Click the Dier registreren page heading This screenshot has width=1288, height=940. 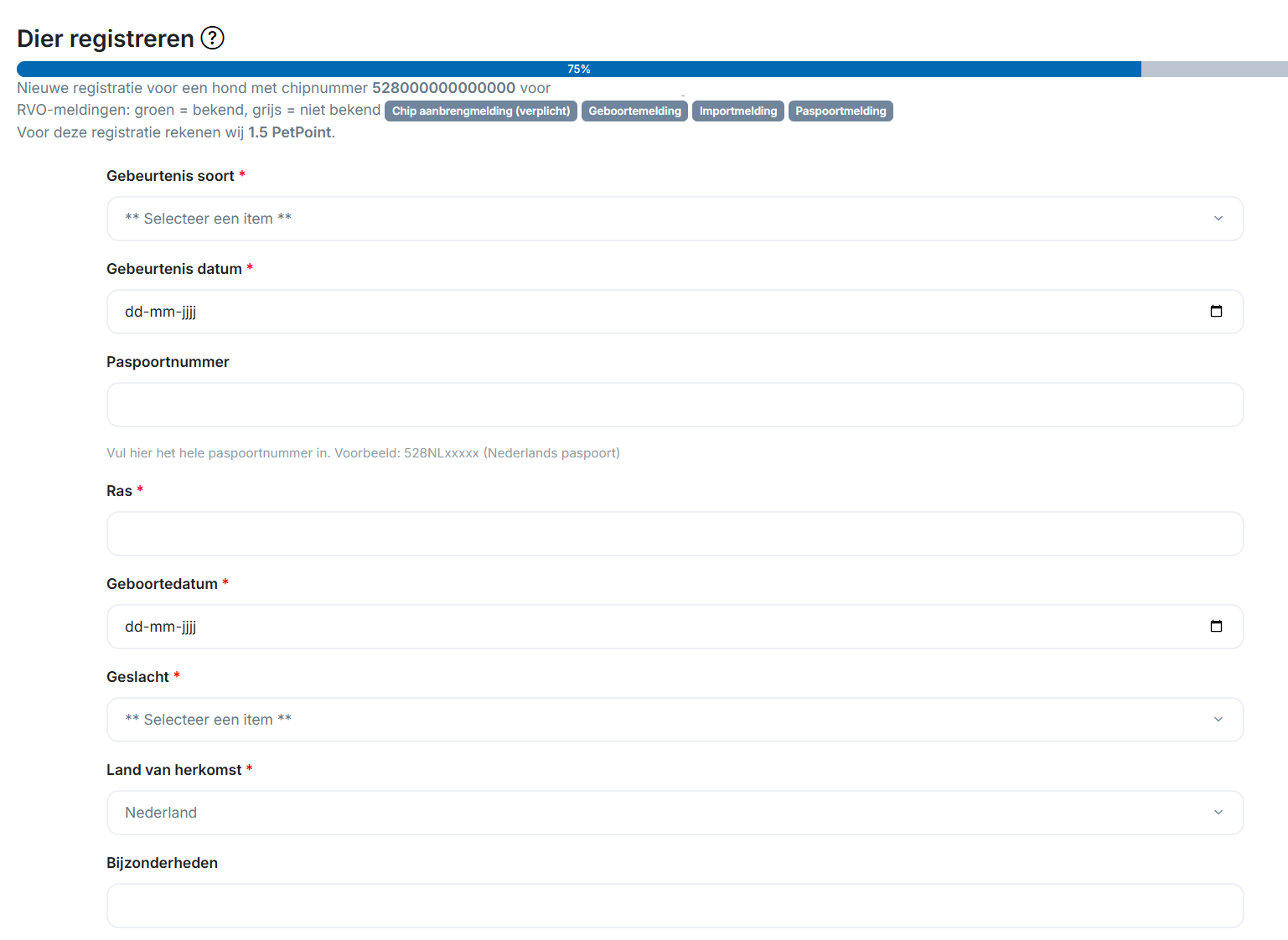tap(106, 39)
